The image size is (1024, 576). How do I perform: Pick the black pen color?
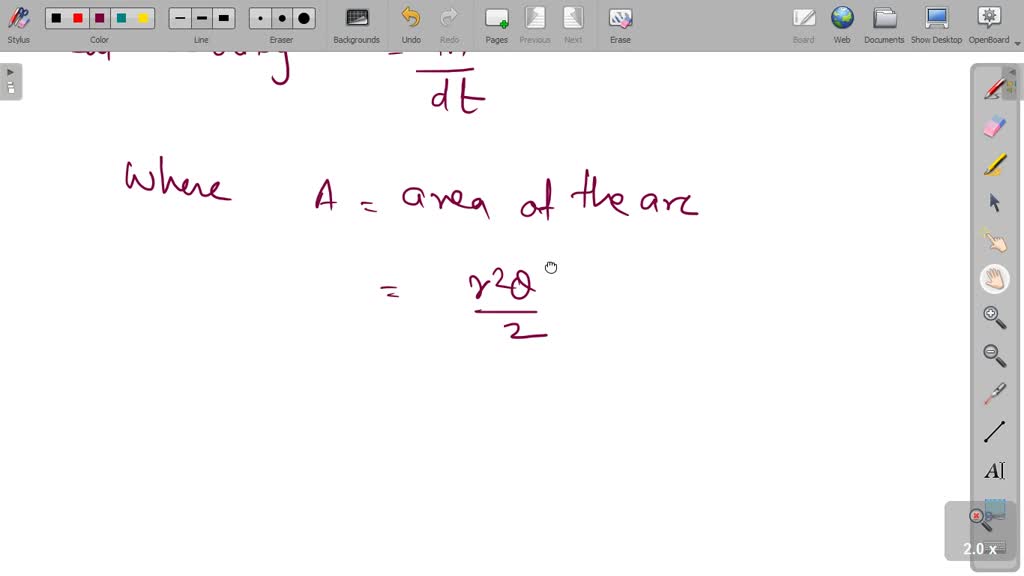(x=56, y=18)
